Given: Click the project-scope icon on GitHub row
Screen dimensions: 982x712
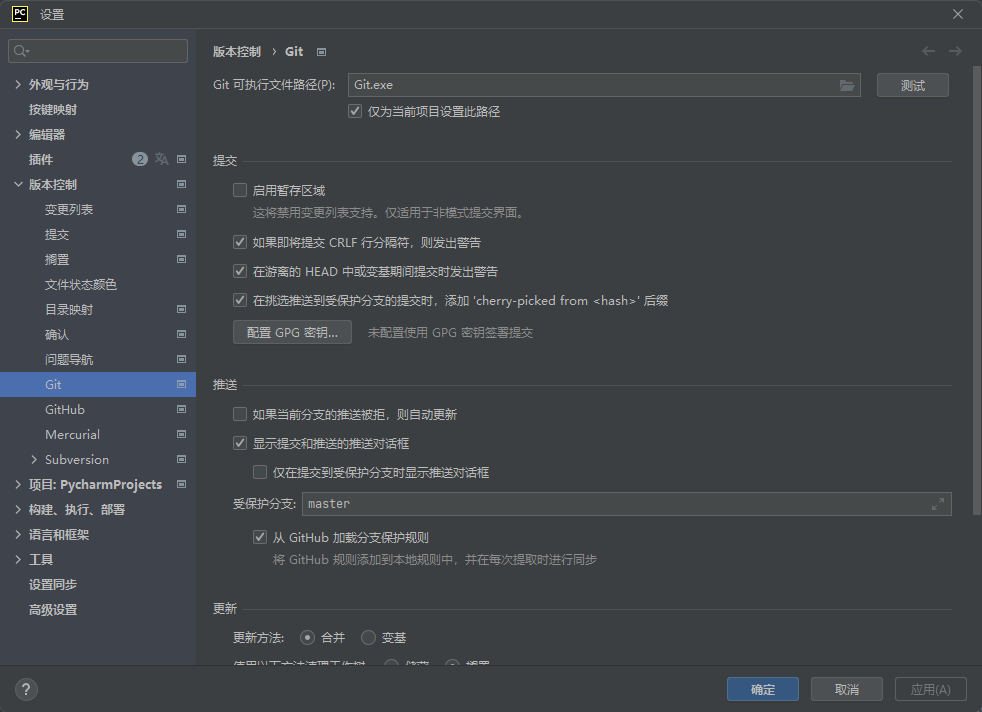Looking at the screenshot, I should [182, 410].
